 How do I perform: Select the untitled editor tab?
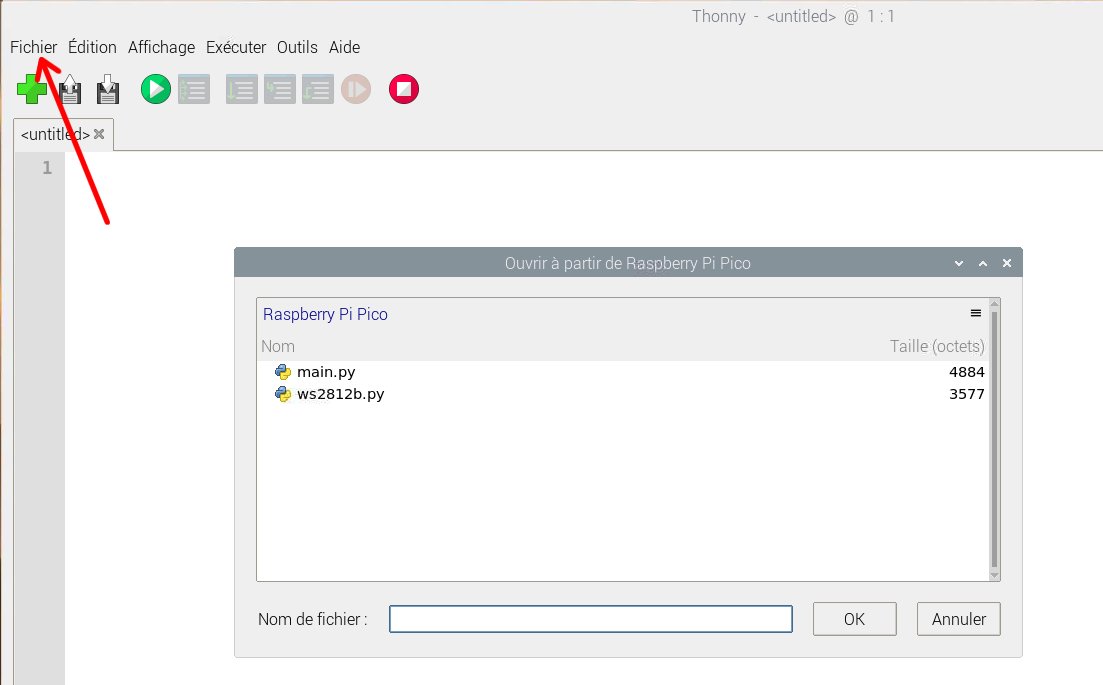[x=55, y=134]
